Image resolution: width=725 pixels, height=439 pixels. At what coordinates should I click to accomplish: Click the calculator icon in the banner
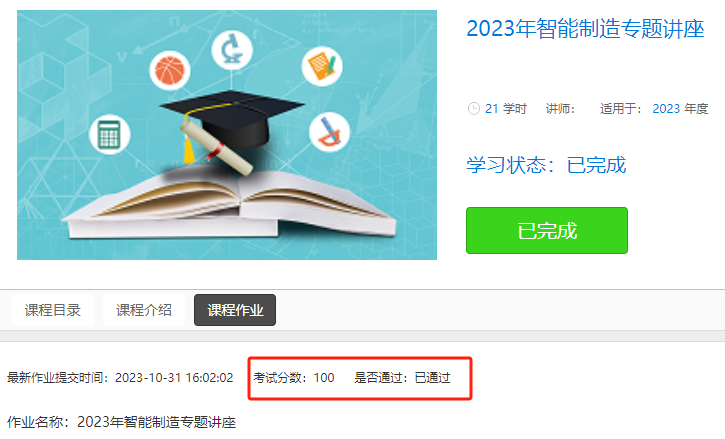point(110,134)
